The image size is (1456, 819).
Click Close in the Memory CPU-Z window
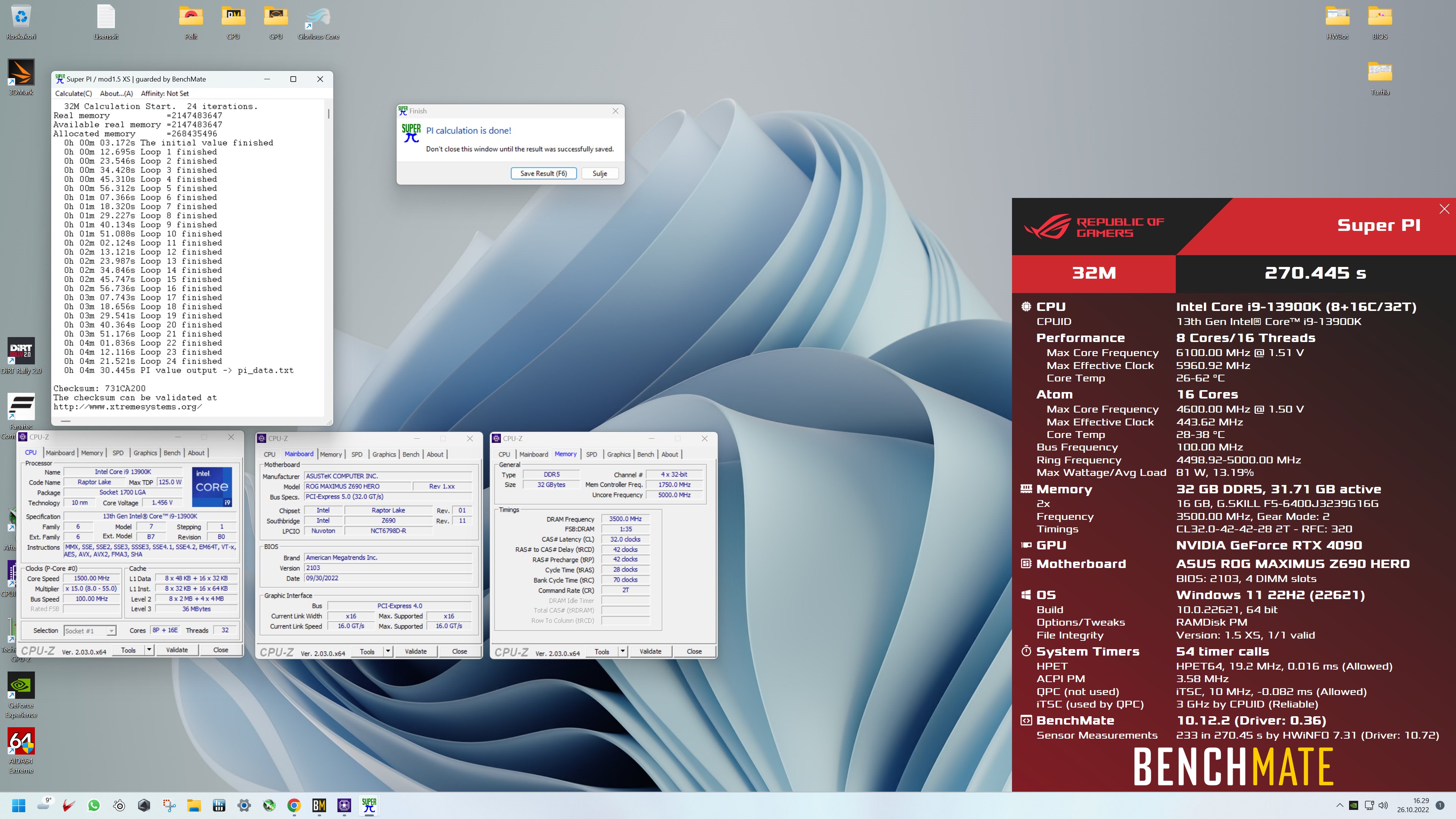694,651
